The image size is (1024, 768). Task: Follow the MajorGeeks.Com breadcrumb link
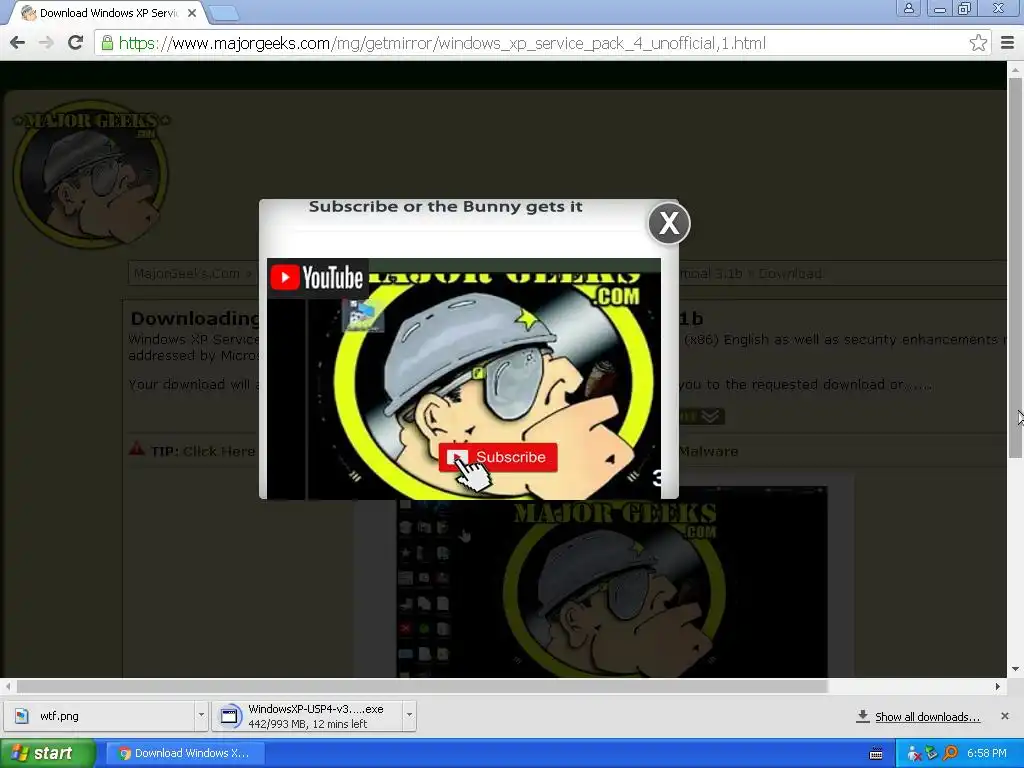tap(187, 274)
